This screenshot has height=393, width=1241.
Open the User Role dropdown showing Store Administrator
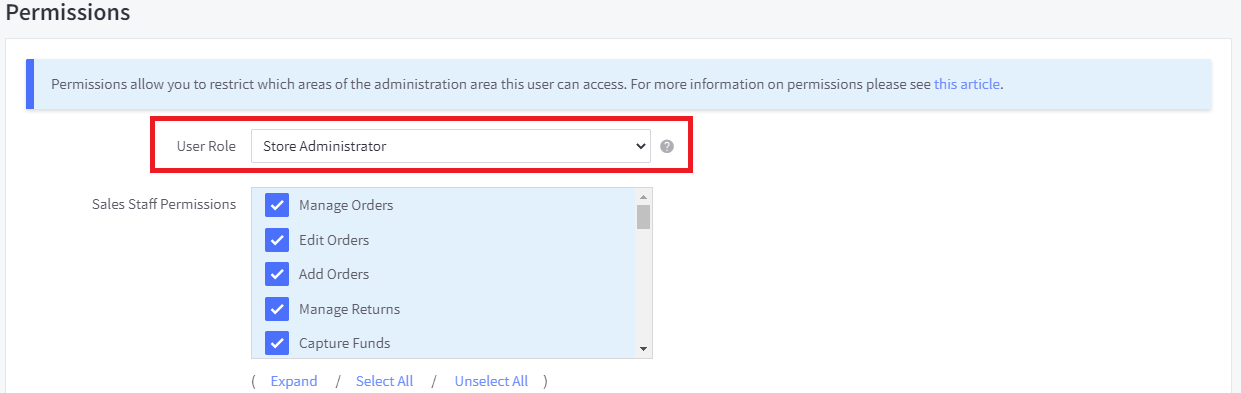coord(451,146)
